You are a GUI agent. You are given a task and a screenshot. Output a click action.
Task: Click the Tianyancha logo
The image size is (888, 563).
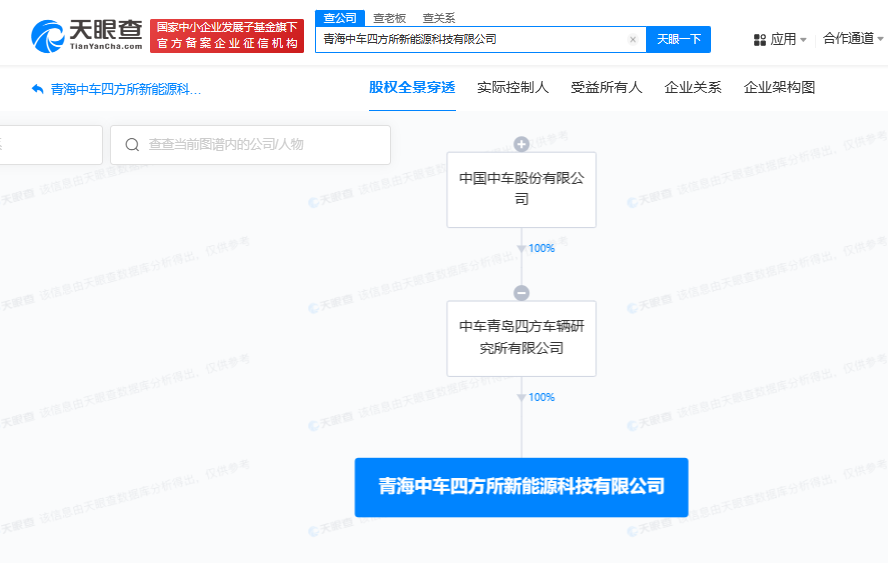pos(87,36)
